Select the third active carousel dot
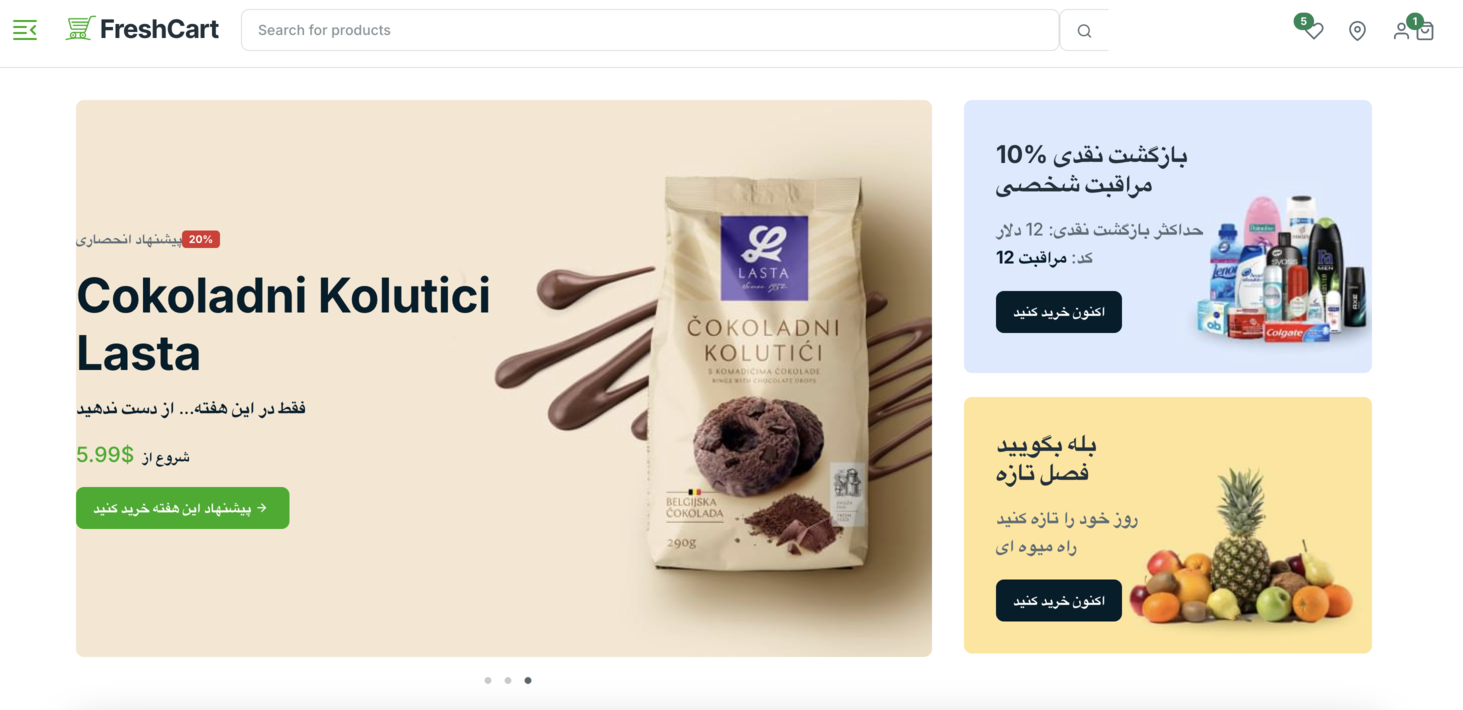Image resolution: width=1463 pixels, height=710 pixels. [528, 680]
